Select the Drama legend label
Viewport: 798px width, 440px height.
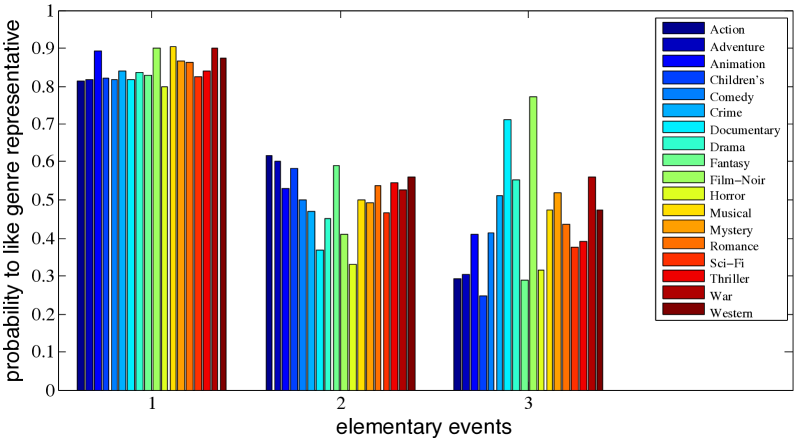727,146
